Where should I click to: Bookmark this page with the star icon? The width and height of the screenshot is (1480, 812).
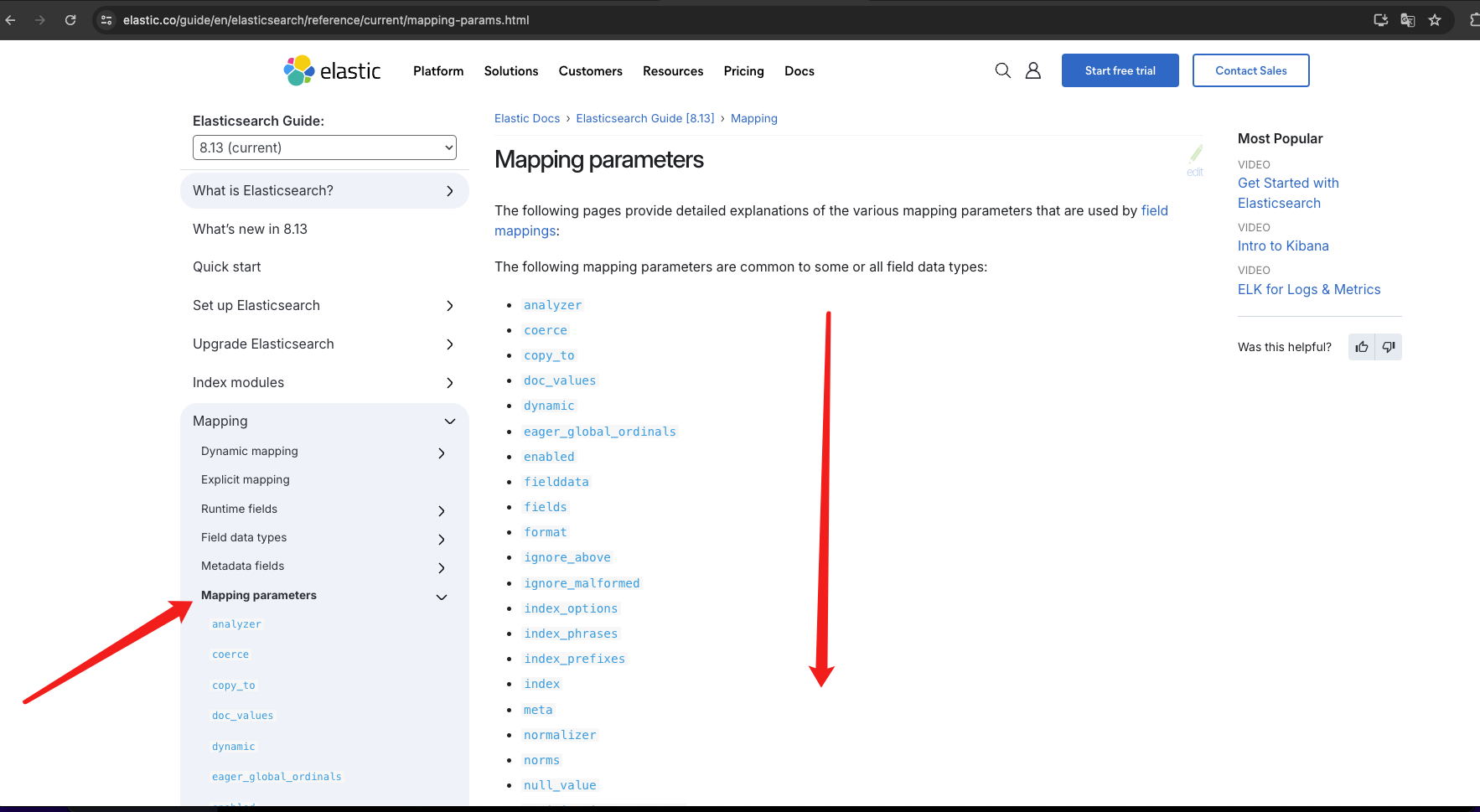tap(1435, 20)
